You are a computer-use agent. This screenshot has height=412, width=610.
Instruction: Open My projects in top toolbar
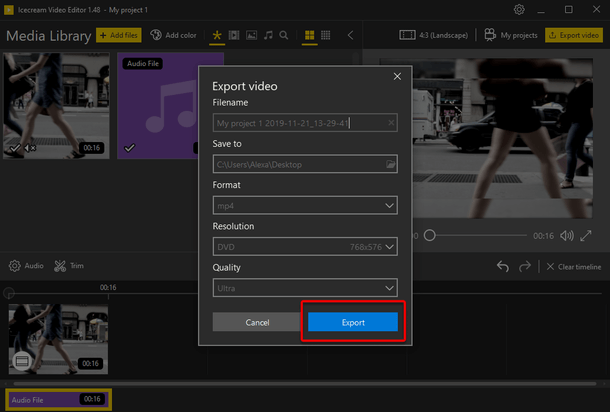(510, 35)
